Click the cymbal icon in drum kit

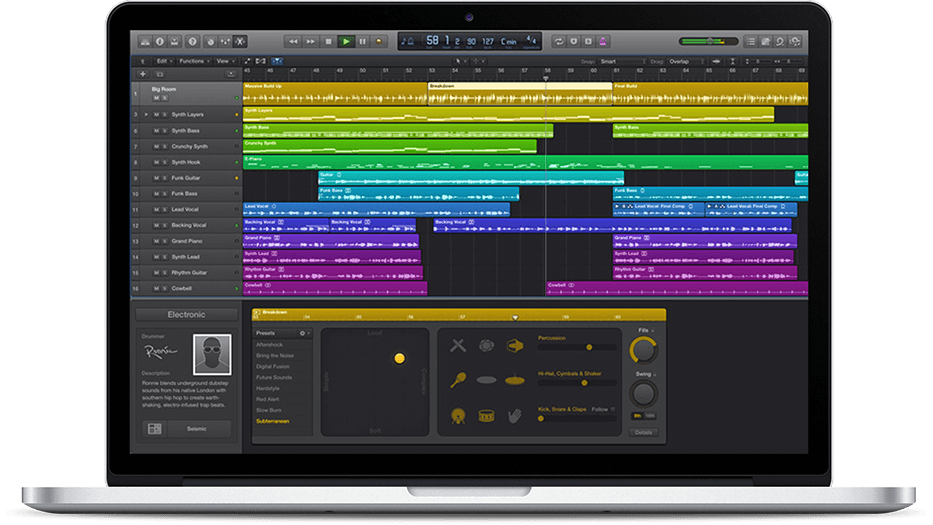[515, 380]
